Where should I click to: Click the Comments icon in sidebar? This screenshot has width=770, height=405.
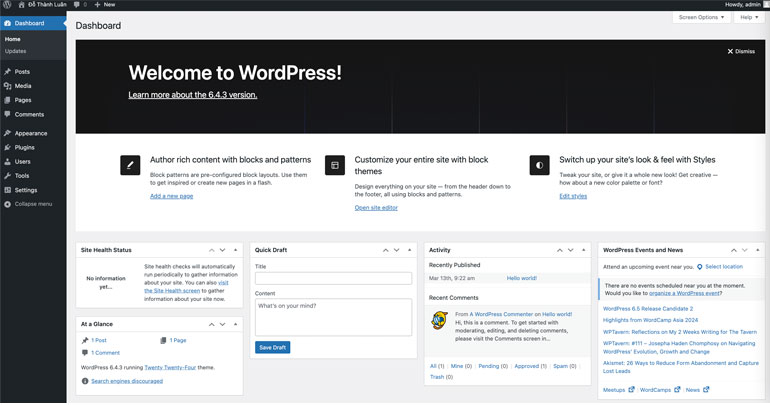click(7, 114)
